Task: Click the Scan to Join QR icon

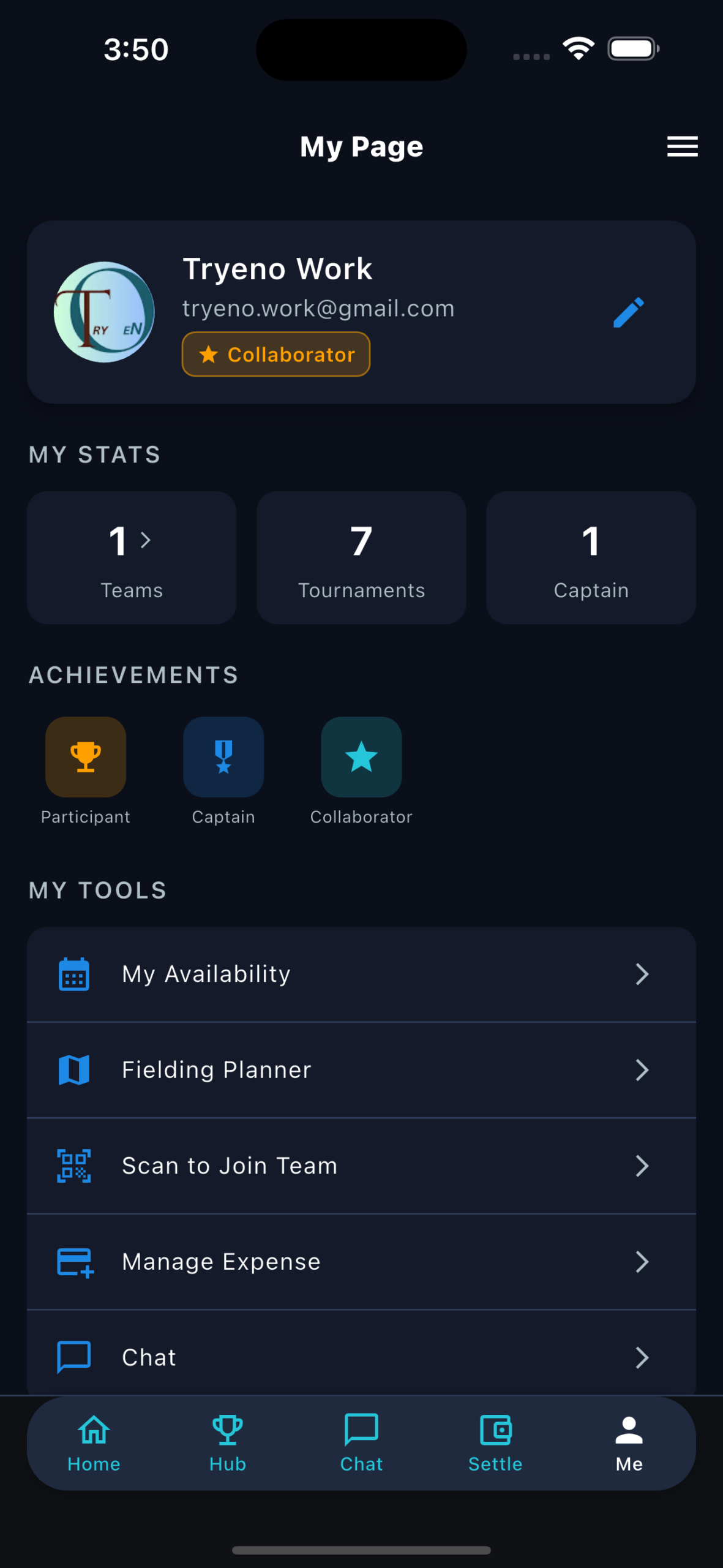Action: (x=74, y=1166)
